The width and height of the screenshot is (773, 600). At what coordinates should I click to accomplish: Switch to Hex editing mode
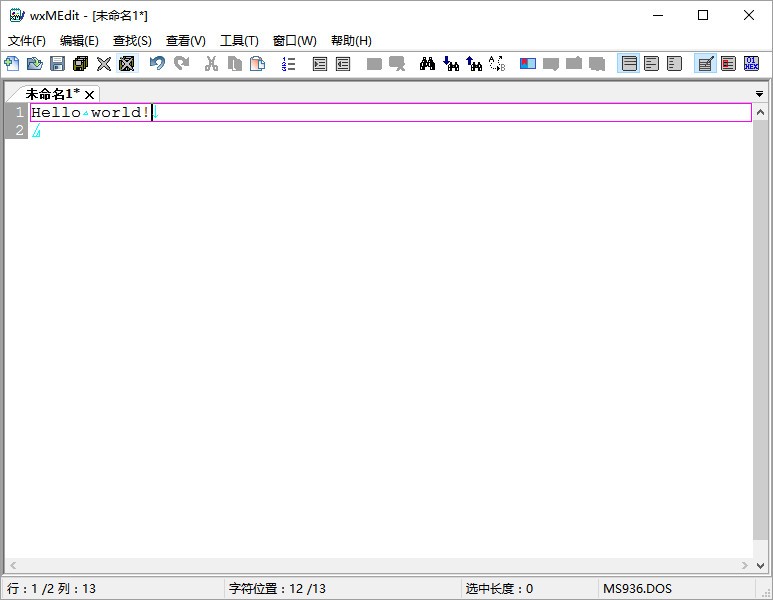click(x=751, y=64)
